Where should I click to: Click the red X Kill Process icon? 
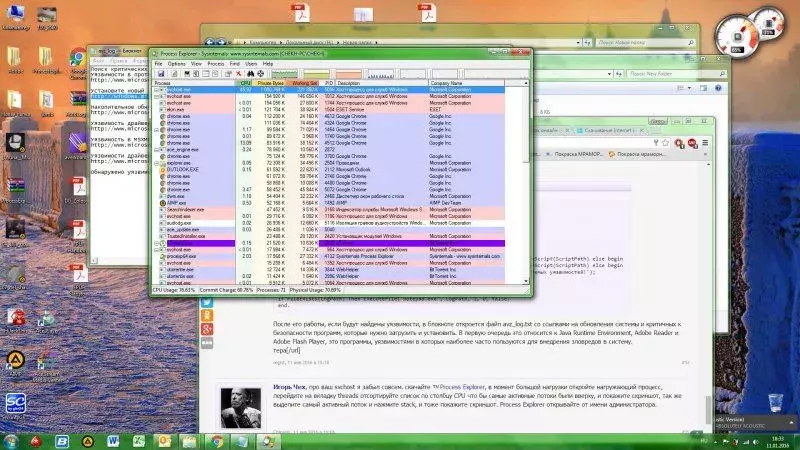[x=238, y=74]
